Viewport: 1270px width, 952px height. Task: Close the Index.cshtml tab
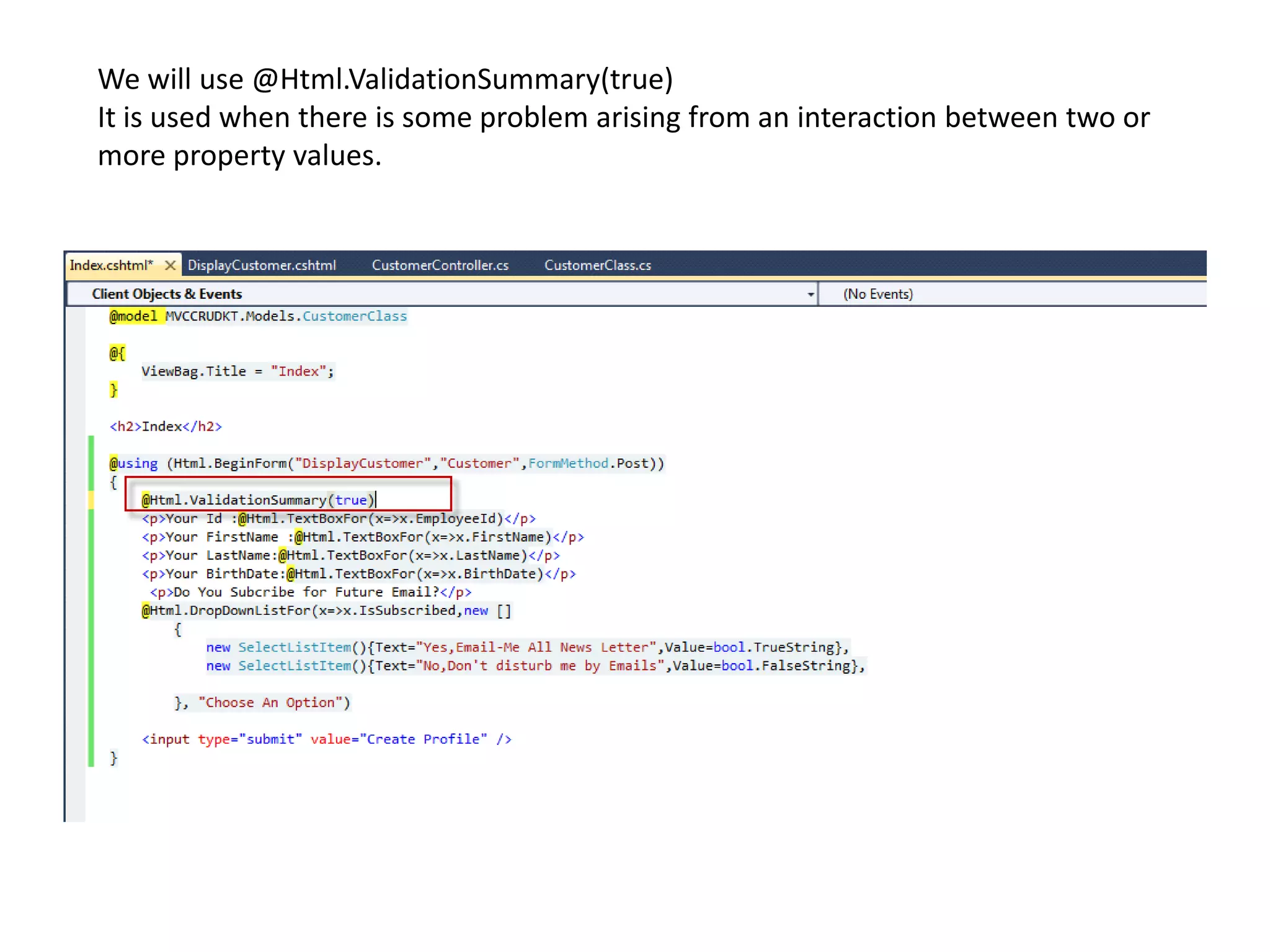tap(170, 265)
